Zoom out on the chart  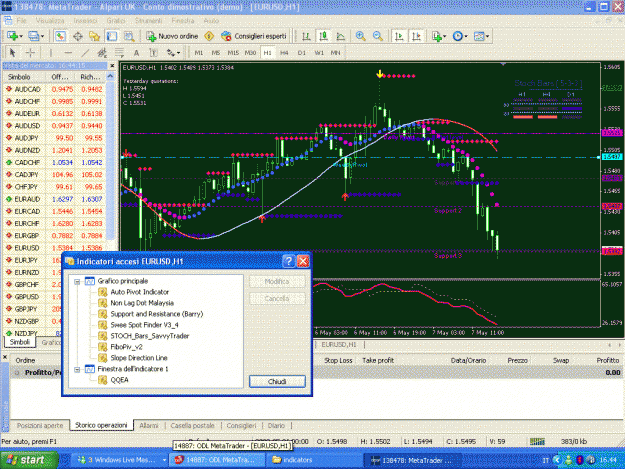[x=377, y=36]
